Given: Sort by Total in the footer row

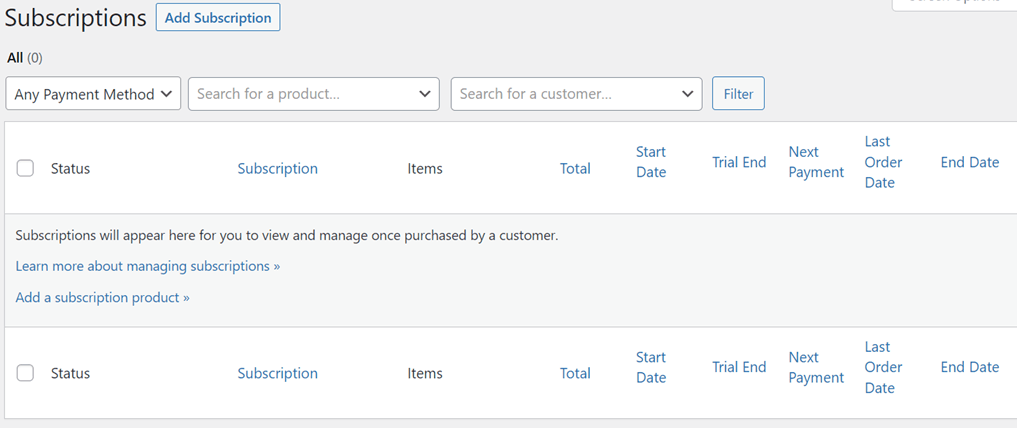Looking at the screenshot, I should pyautogui.click(x=575, y=373).
